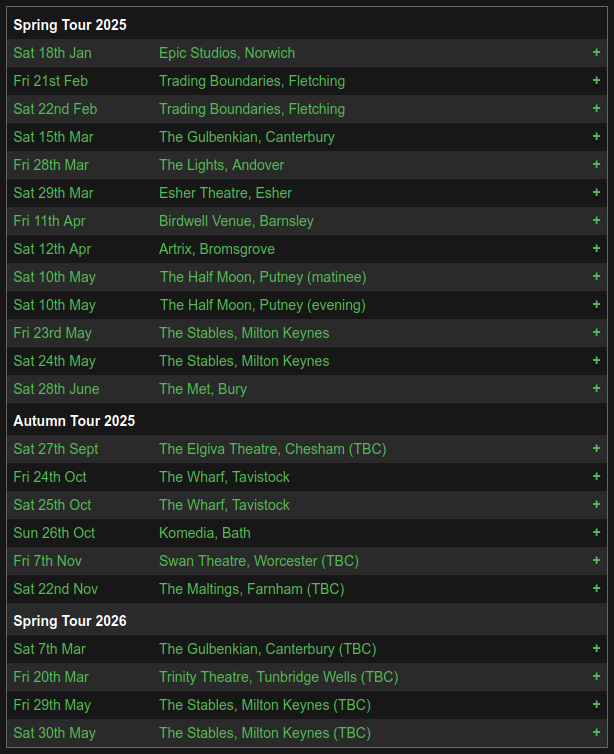Open Komedia, Bath venue link
Image resolution: width=614 pixels, height=754 pixels.
(x=205, y=533)
